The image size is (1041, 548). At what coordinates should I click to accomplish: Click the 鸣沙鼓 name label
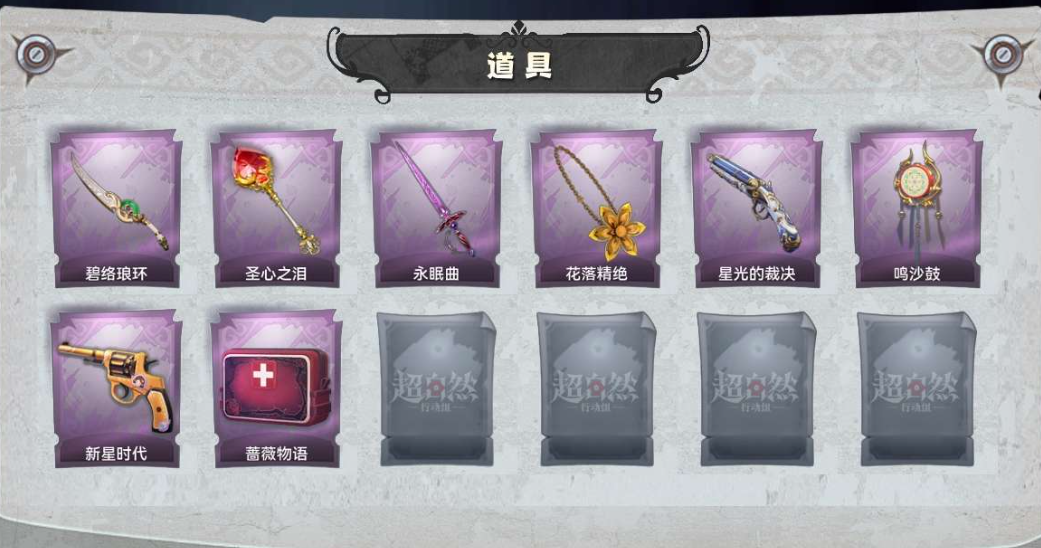point(917,273)
